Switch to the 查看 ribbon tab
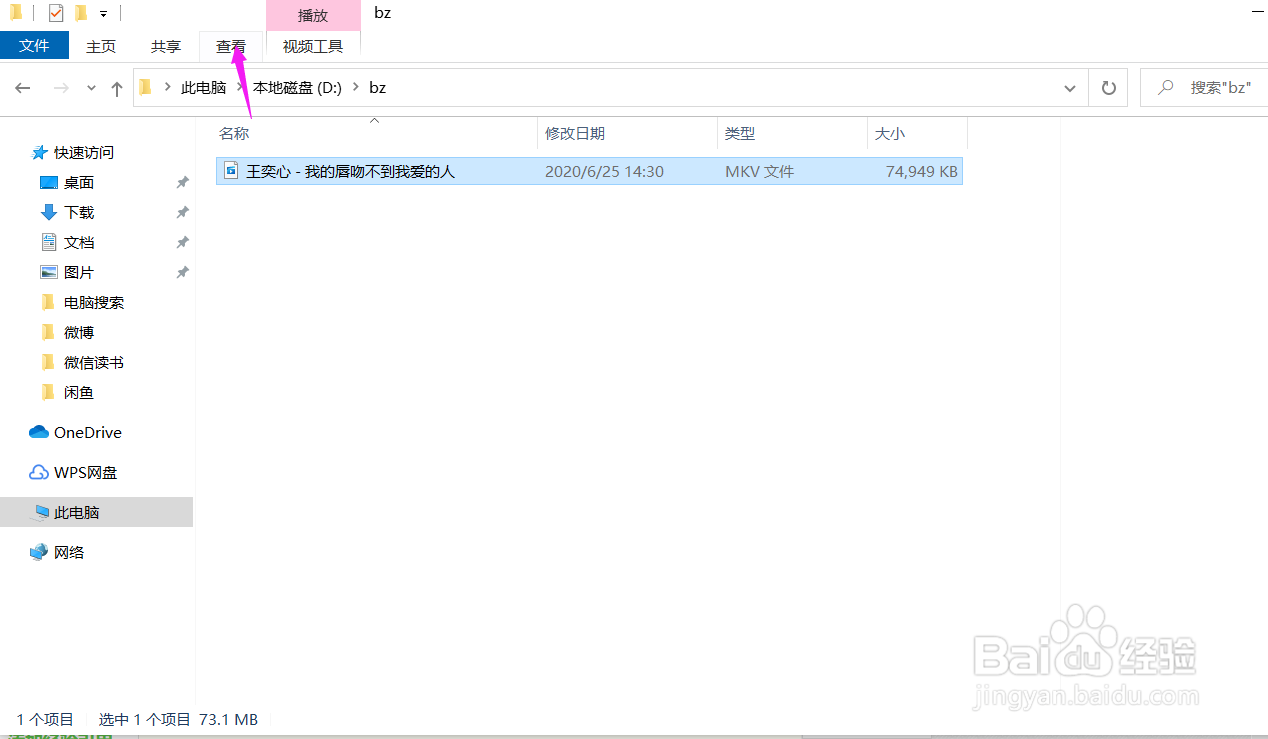Screen dimensions: 1268x739 230,46
